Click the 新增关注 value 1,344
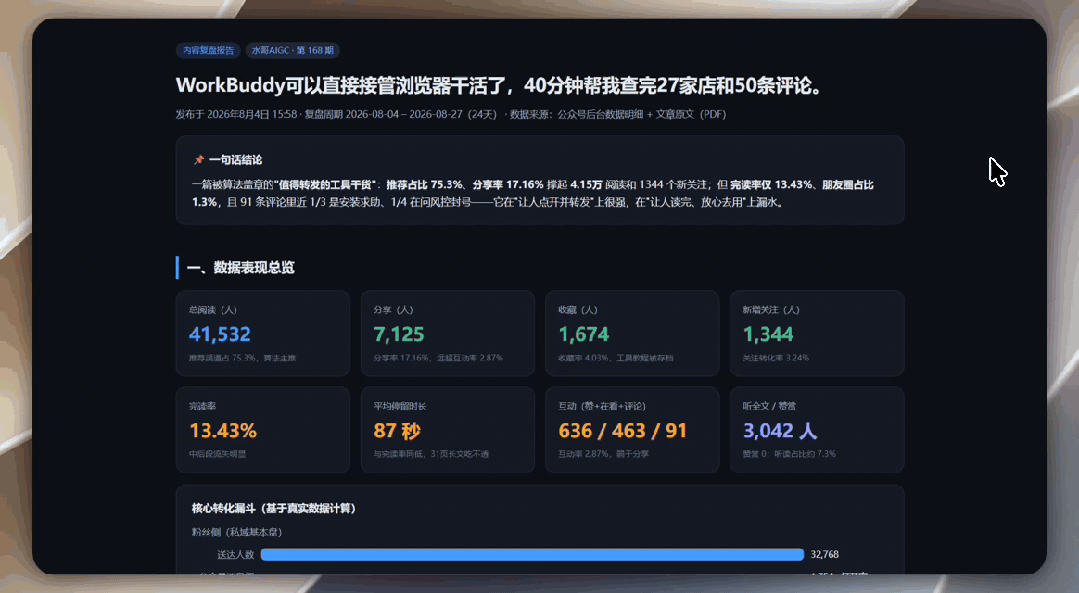Image resolution: width=1079 pixels, height=593 pixels. pyautogui.click(x=768, y=334)
